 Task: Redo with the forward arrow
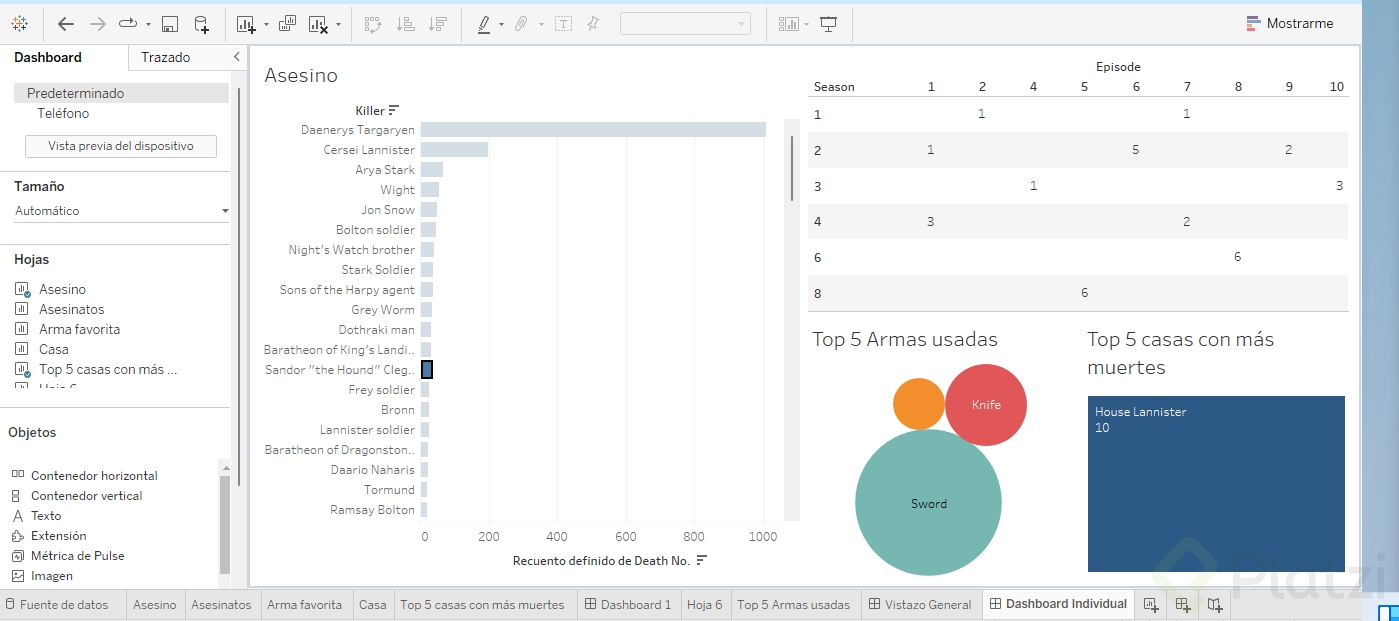tap(97, 24)
